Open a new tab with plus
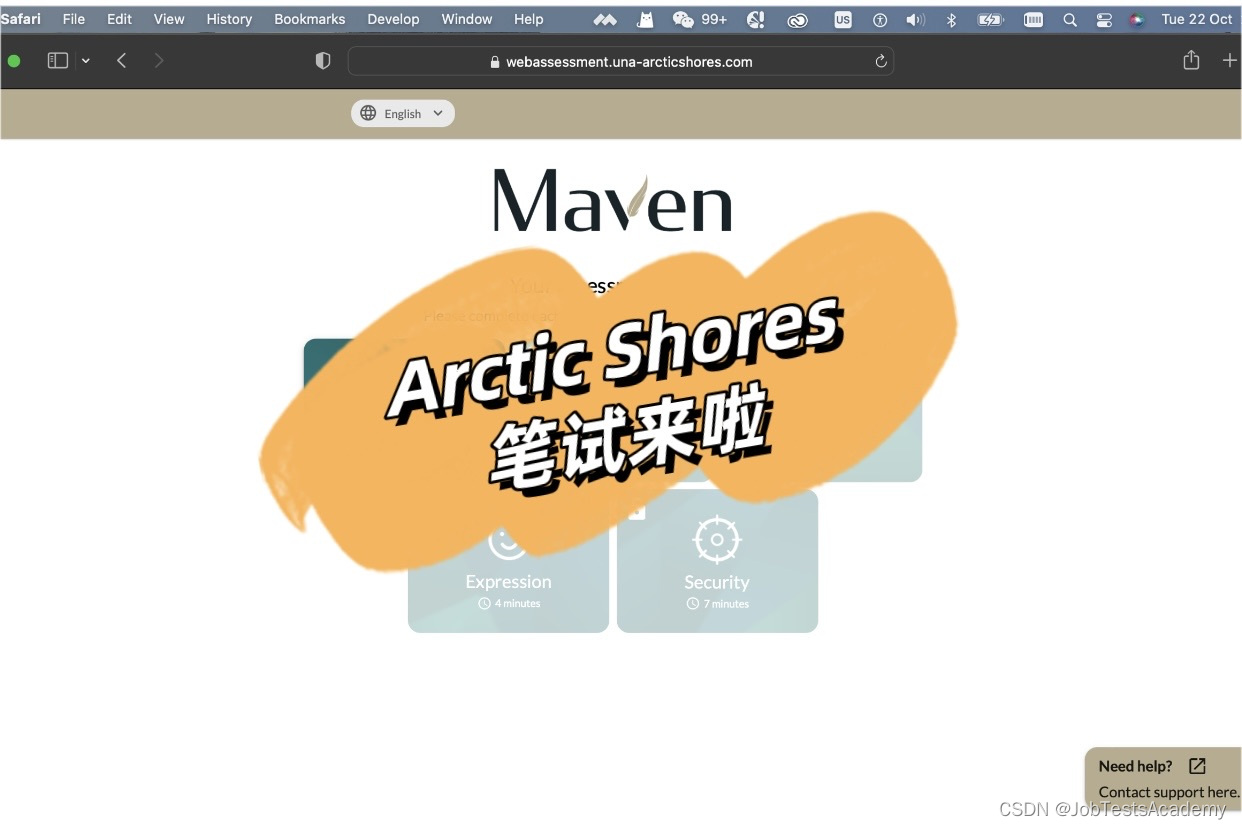Viewport: 1242px width, 829px height. (1230, 61)
